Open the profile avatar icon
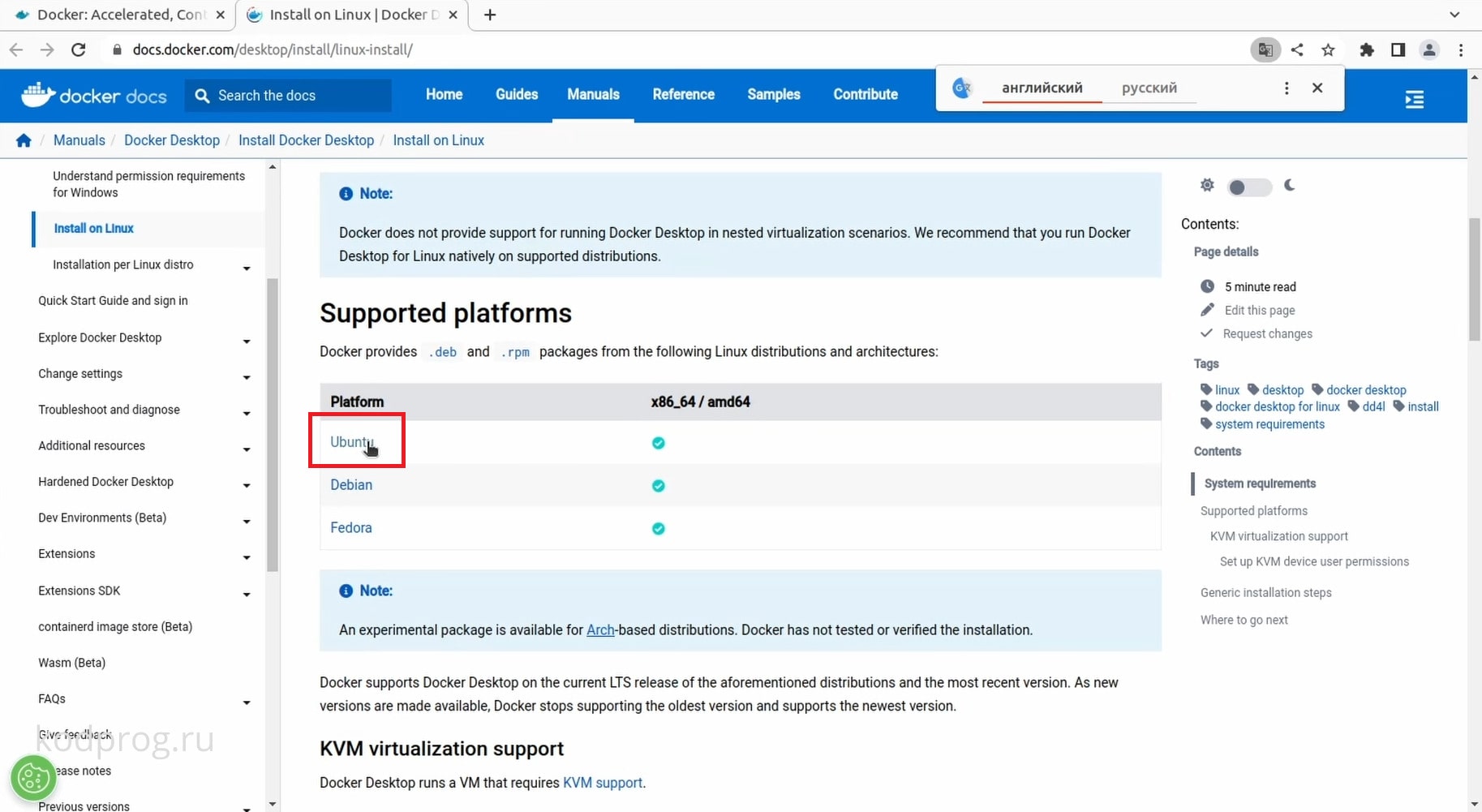This screenshot has height=812, width=1482. click(x=1429, y=49)
